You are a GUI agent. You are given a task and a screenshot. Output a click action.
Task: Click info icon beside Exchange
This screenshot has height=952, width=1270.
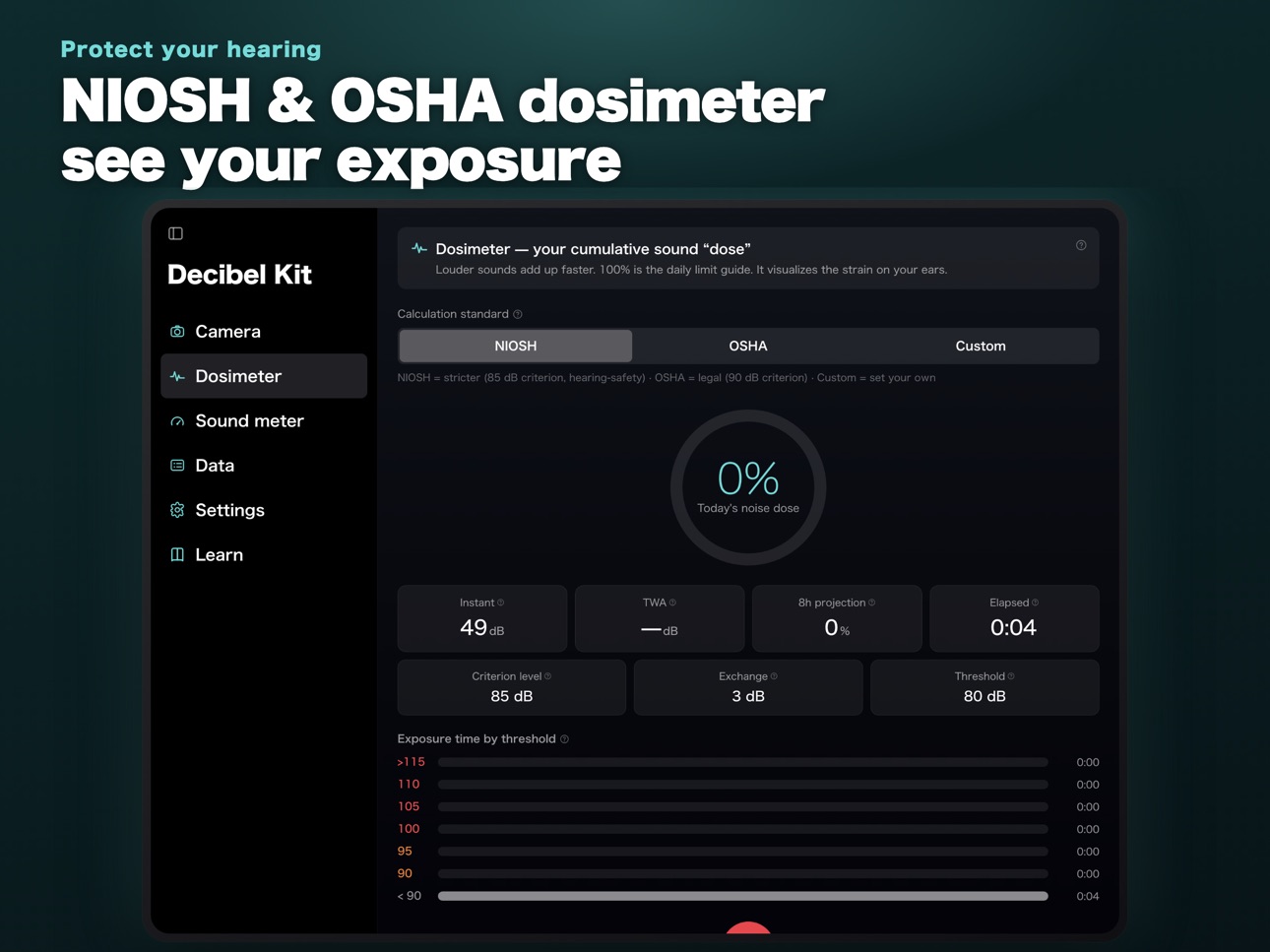tap(775, 676)
